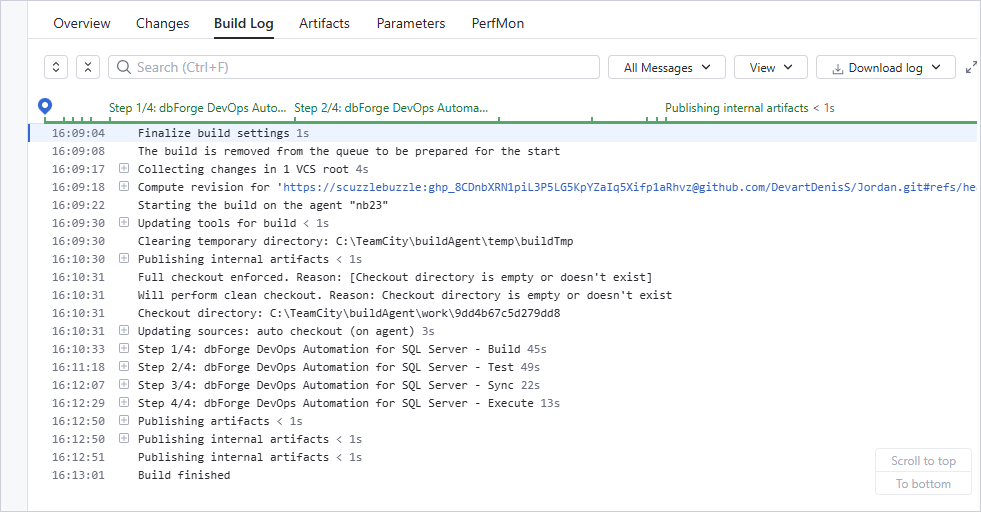Open the Parameters tab

[410, 23]
